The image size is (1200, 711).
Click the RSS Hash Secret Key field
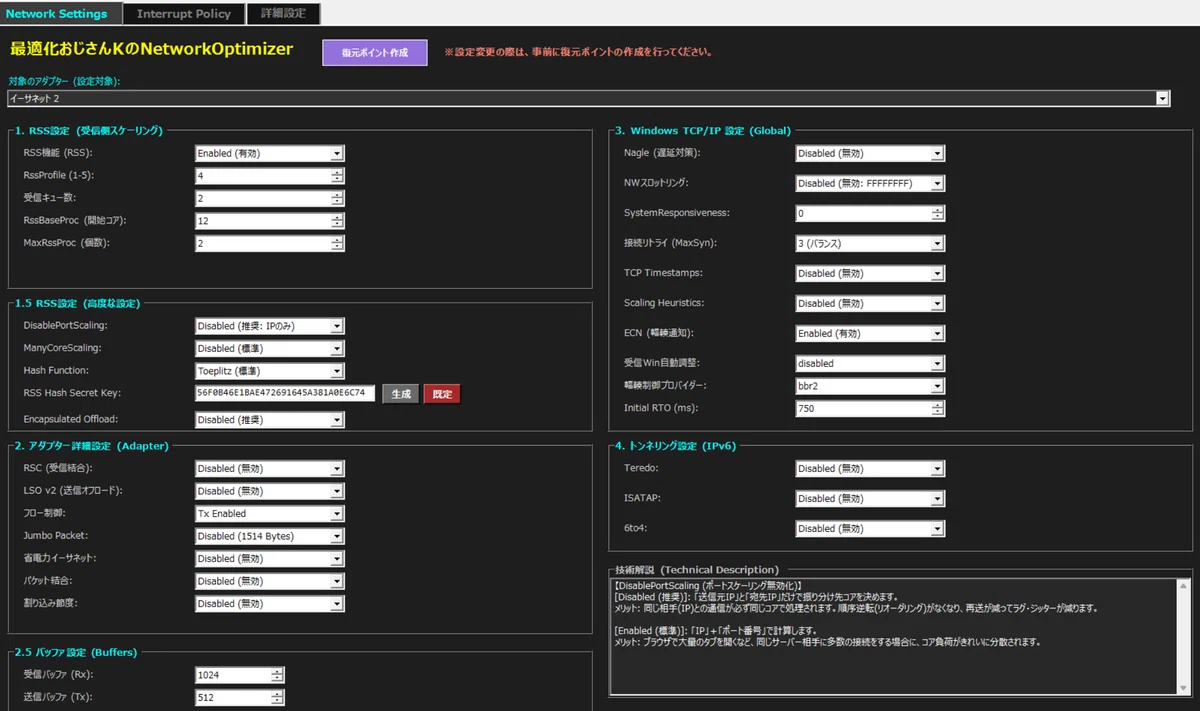coord(286,394)
